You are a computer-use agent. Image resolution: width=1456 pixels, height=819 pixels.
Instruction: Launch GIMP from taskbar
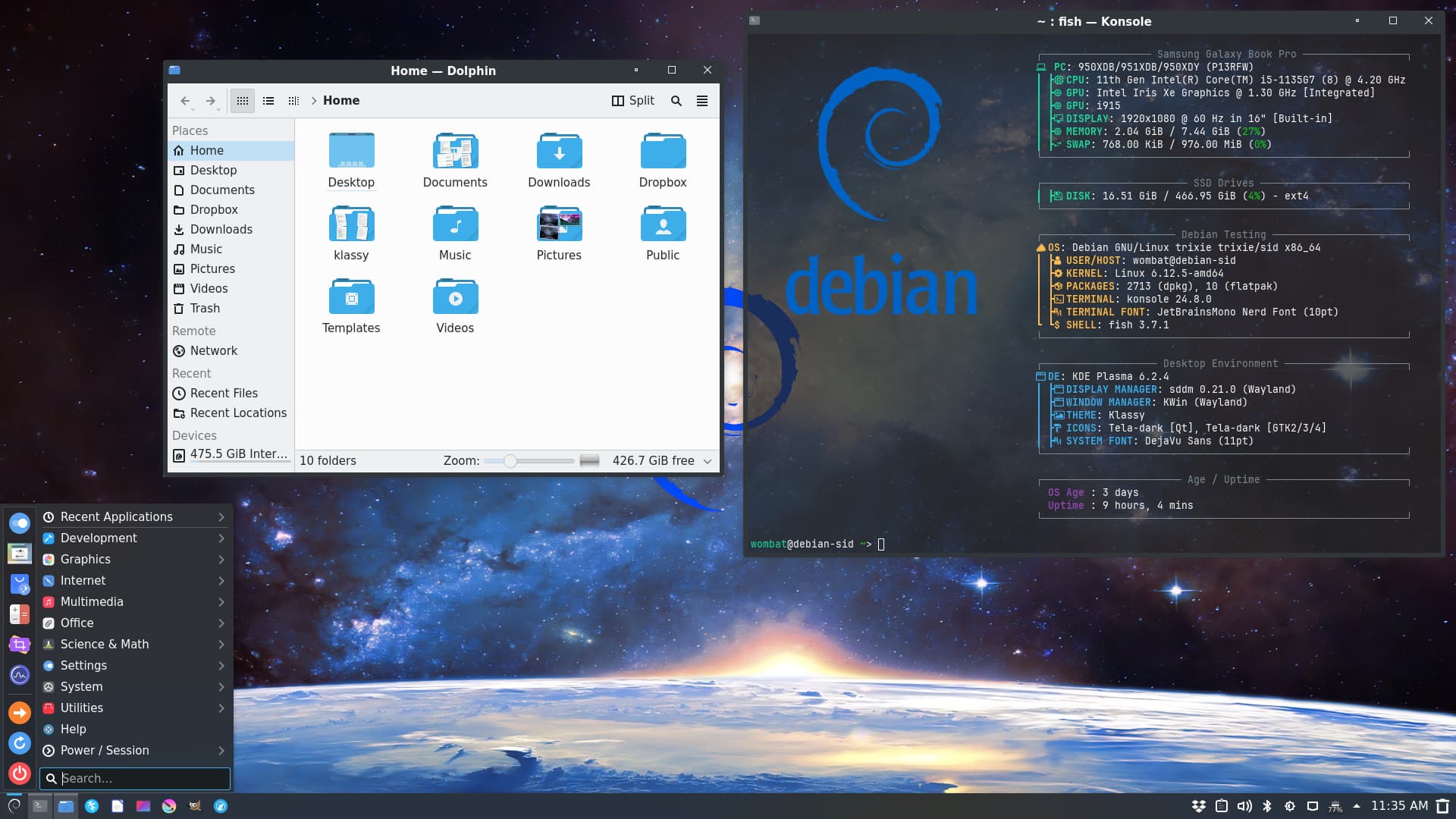pos(195,806)
